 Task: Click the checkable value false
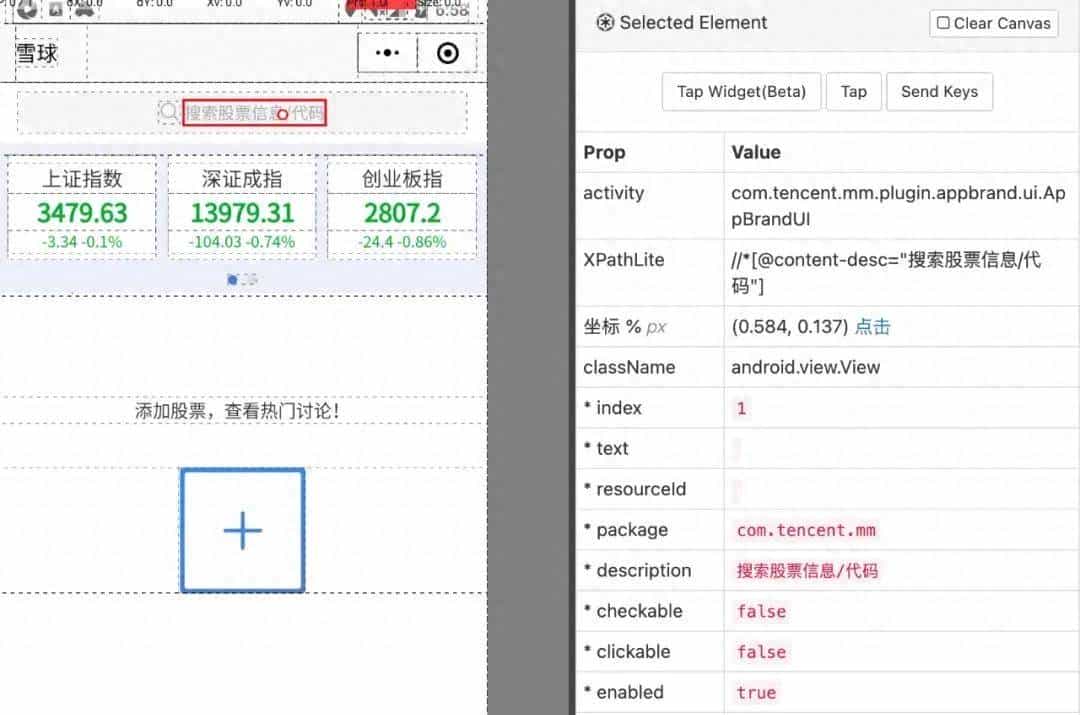coord(761,611)
